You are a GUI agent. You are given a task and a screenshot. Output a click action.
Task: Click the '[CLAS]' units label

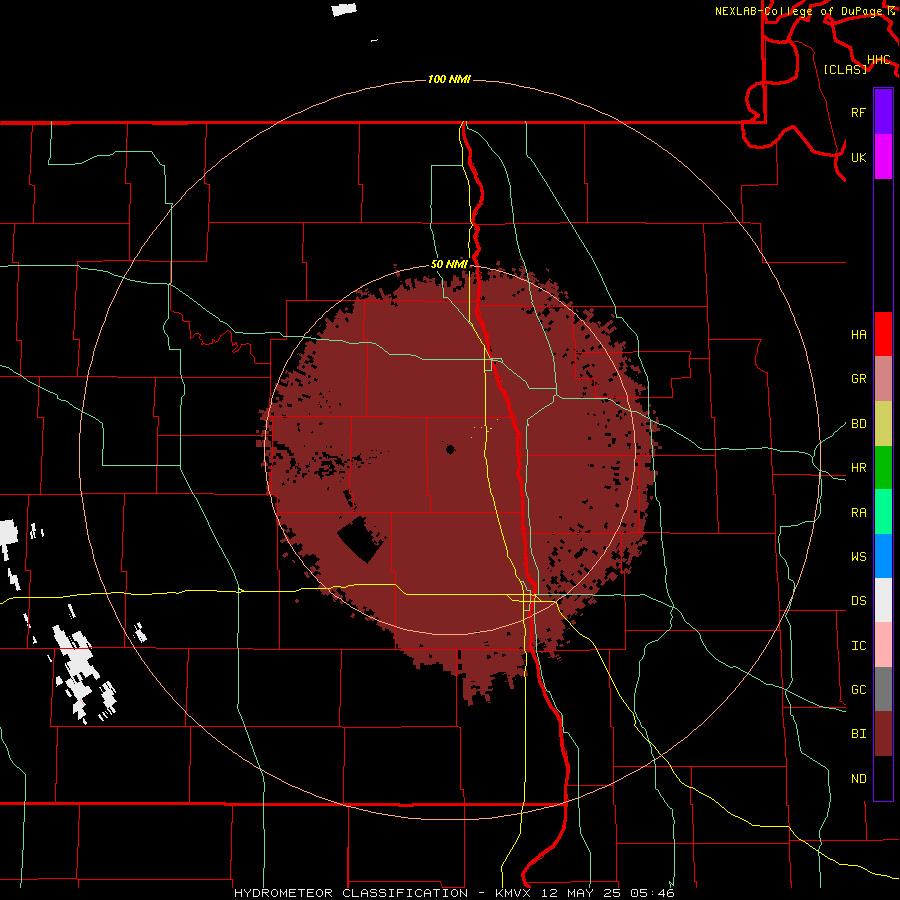[x=845, y=69]
